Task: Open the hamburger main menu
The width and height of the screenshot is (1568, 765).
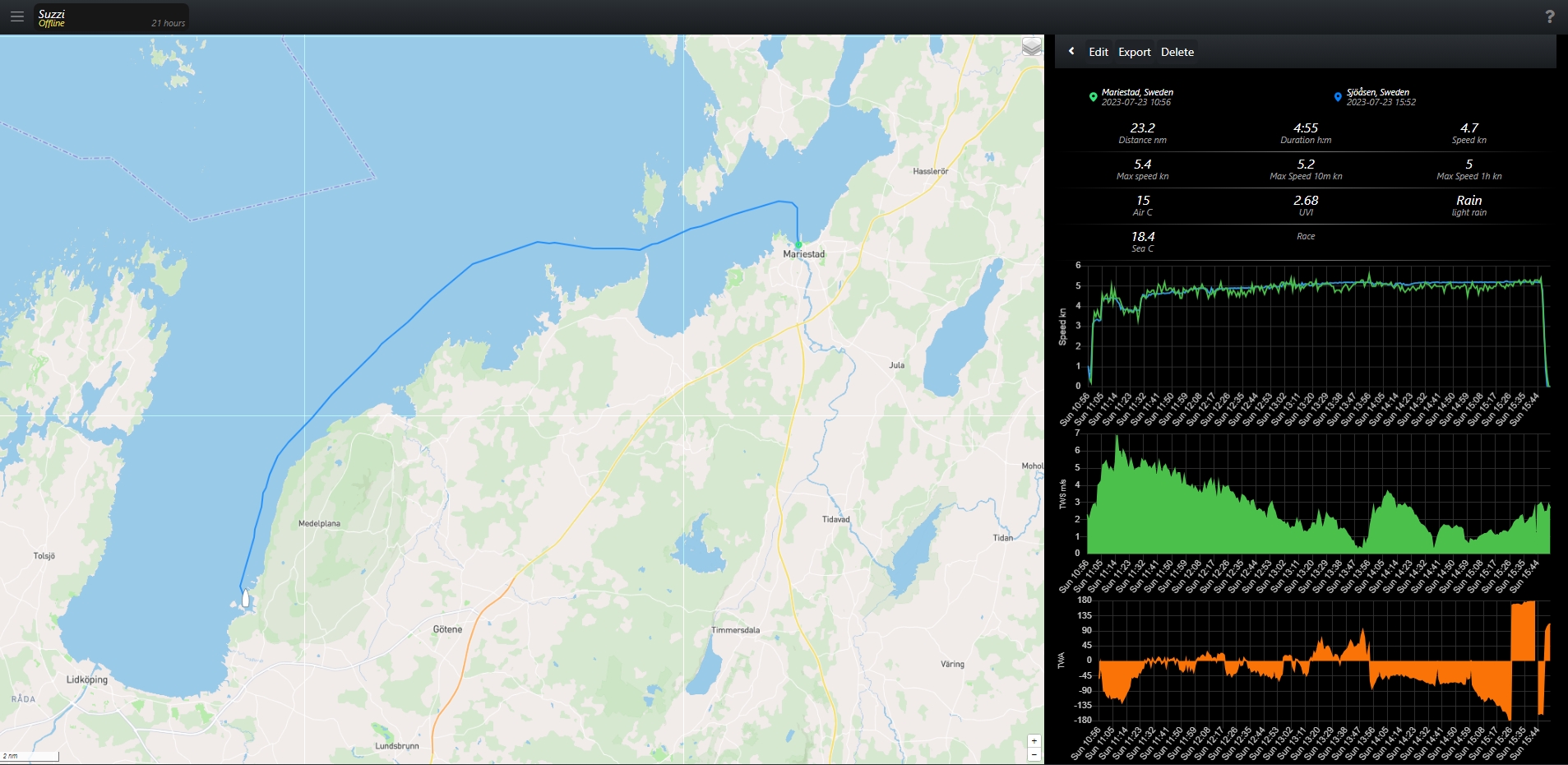Action: 16,16
